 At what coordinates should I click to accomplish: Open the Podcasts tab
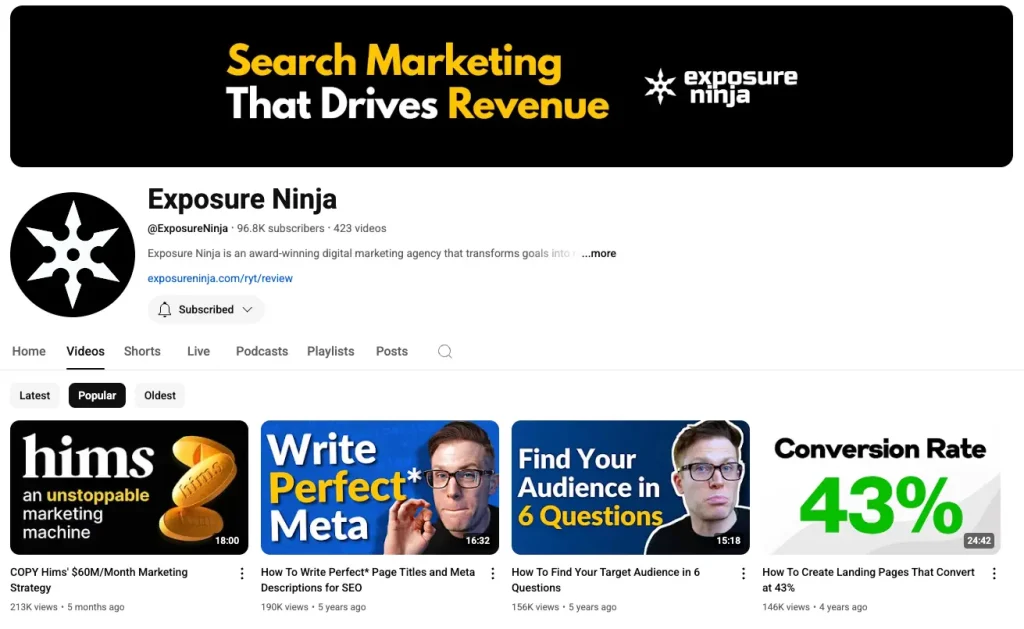(262, 351)
